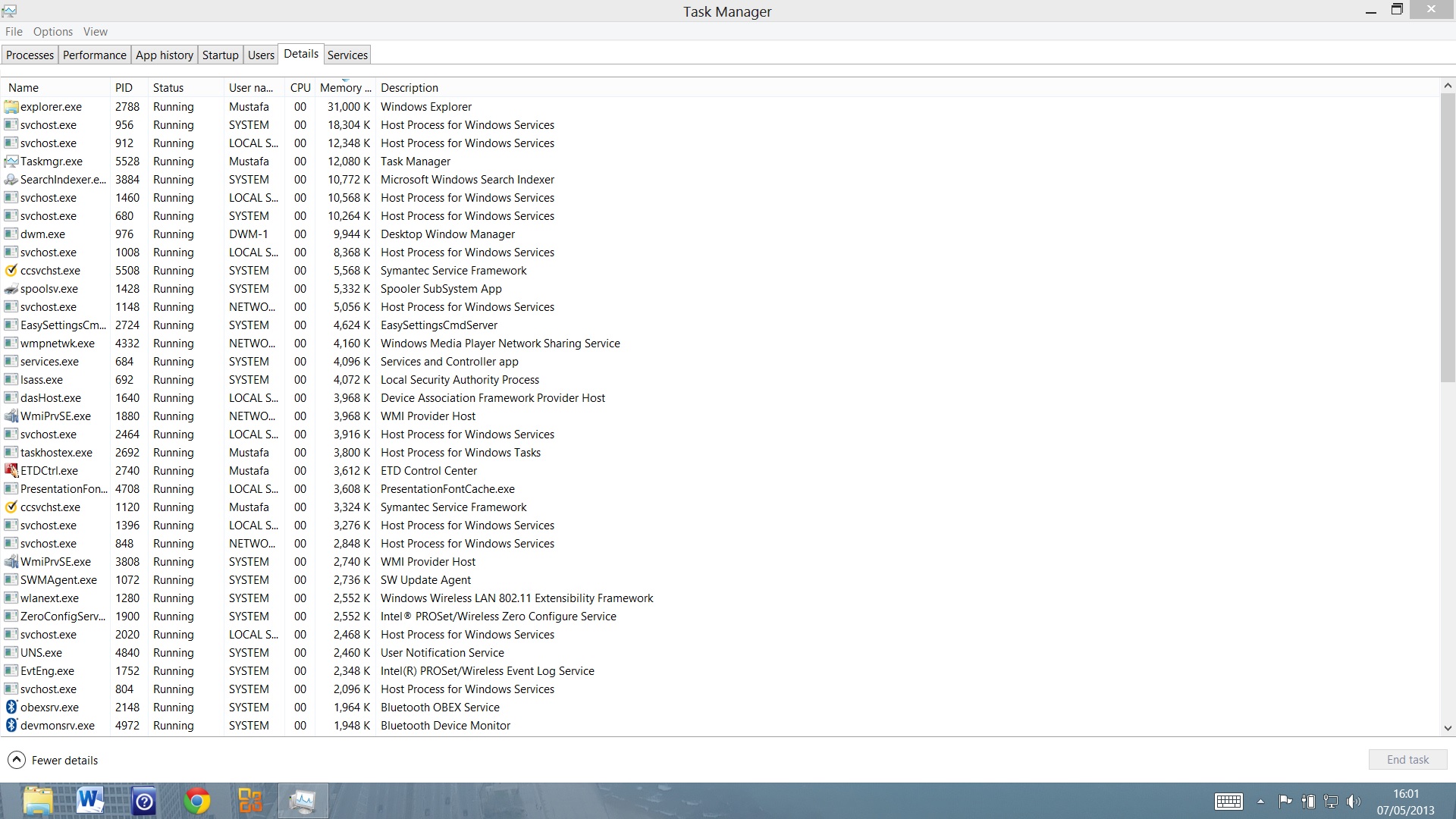Launch Google Chrome from the taskbar
The width and height of the screenshot is (1456, 819).
coord(197,801)
